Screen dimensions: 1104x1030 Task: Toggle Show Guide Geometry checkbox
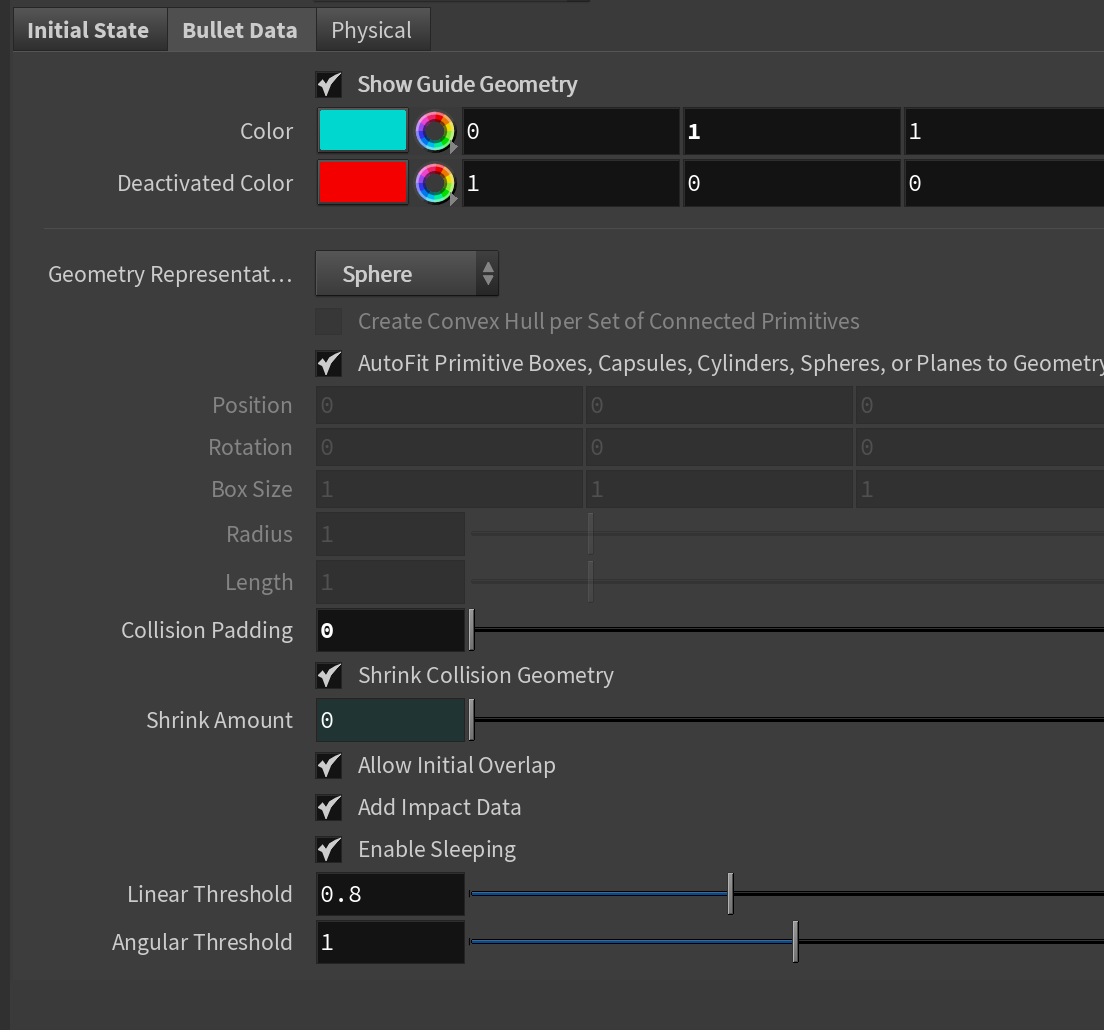(329, 84)
